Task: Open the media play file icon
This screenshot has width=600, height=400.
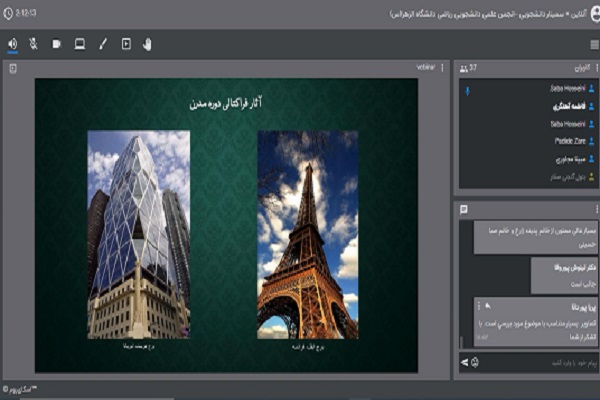Action: tap(126, 44)
